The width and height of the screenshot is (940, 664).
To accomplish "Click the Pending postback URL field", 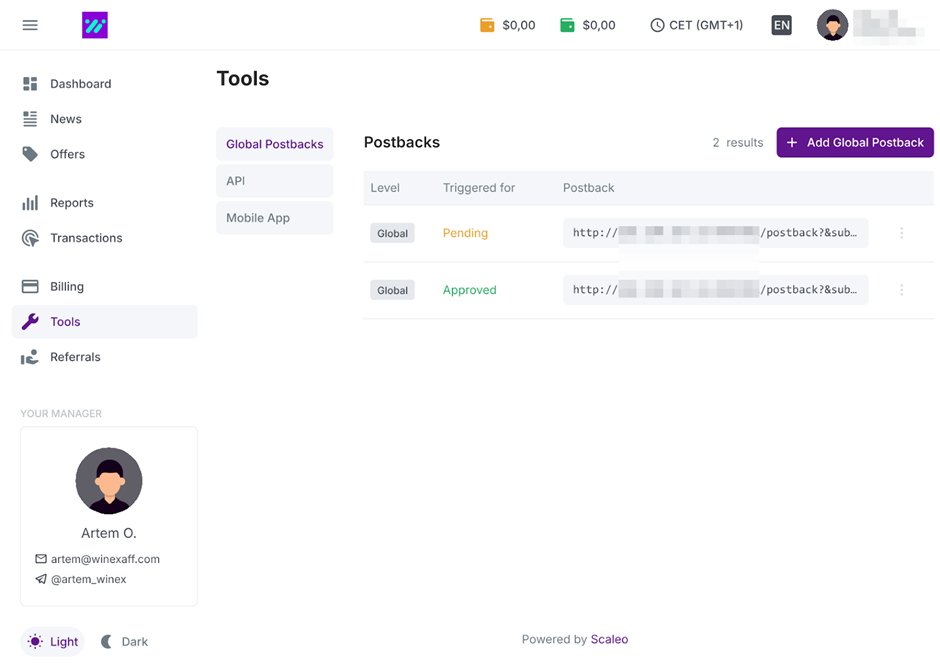I will (x=714, y=233).
